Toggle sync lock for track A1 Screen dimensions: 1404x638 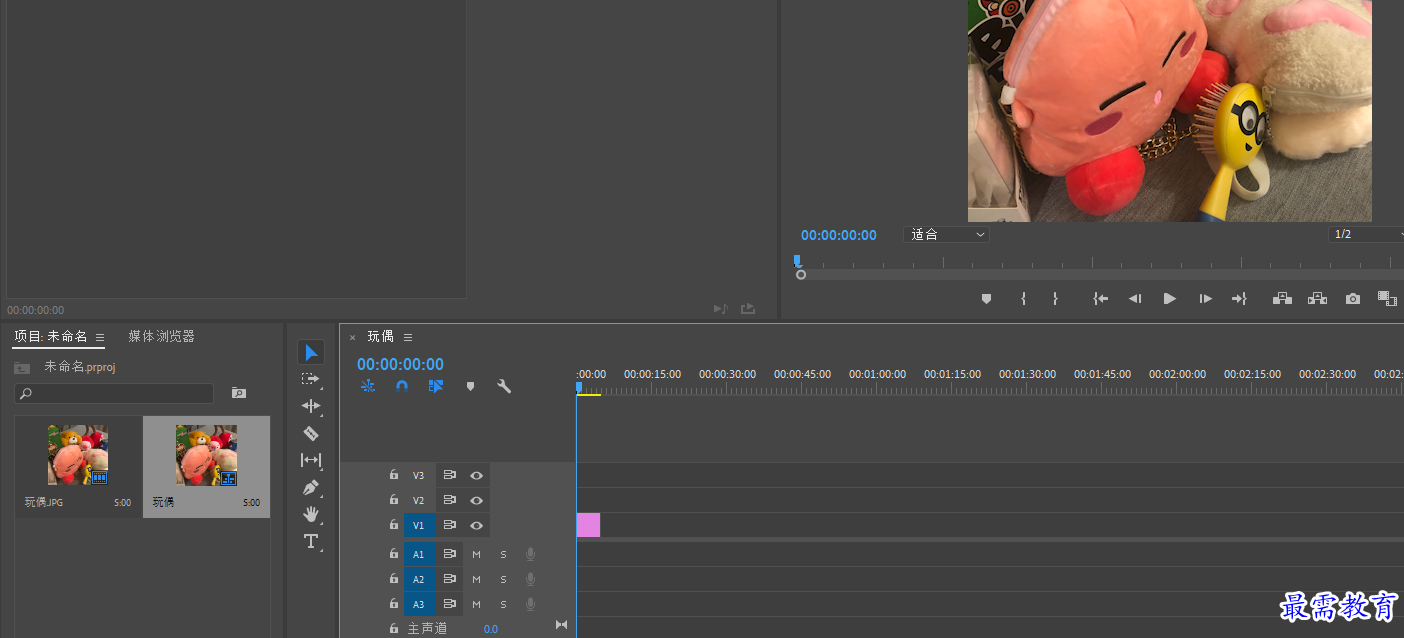tap(450, 554)
